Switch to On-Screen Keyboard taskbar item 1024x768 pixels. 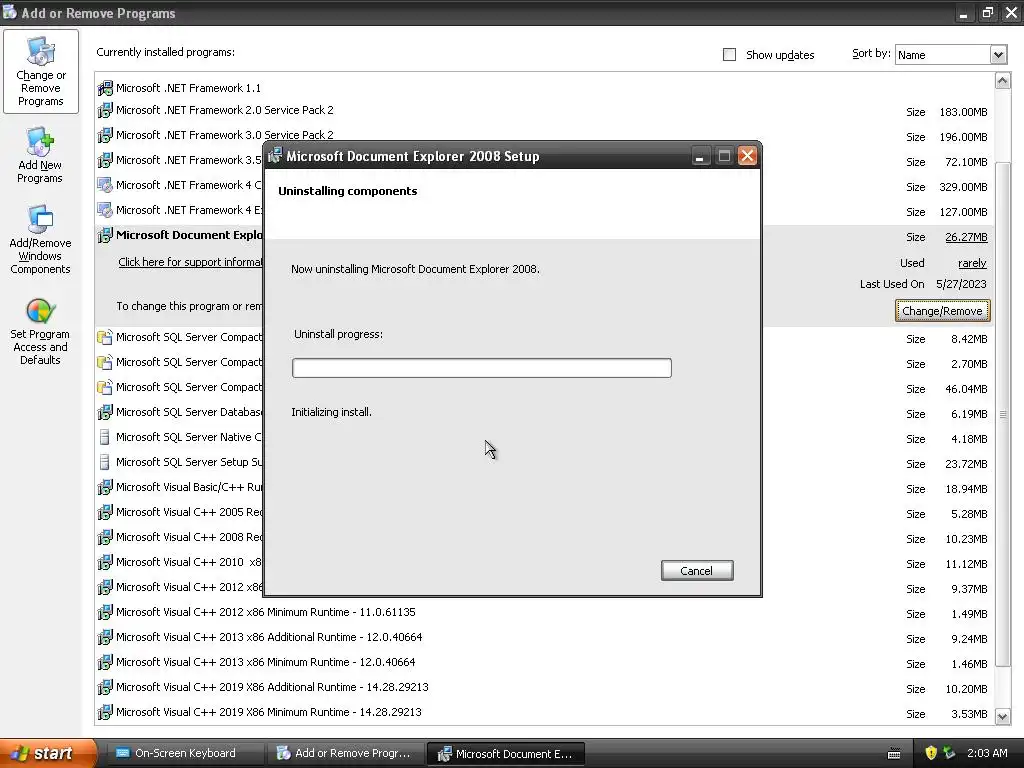coord(185,753)
